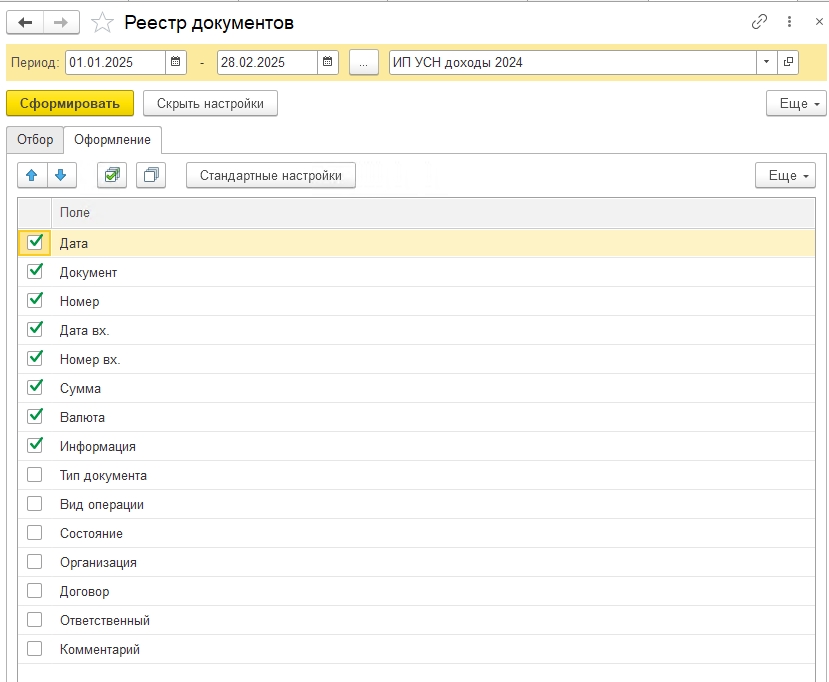Disable the Информация checkbox
Image resolution: width=829 pixels, height=682 pixels.
(35, 446)
